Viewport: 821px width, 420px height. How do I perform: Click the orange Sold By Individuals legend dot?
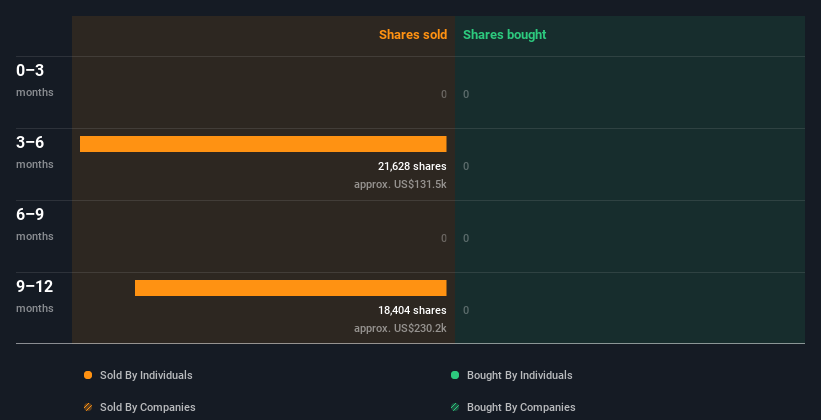point(88,375)
